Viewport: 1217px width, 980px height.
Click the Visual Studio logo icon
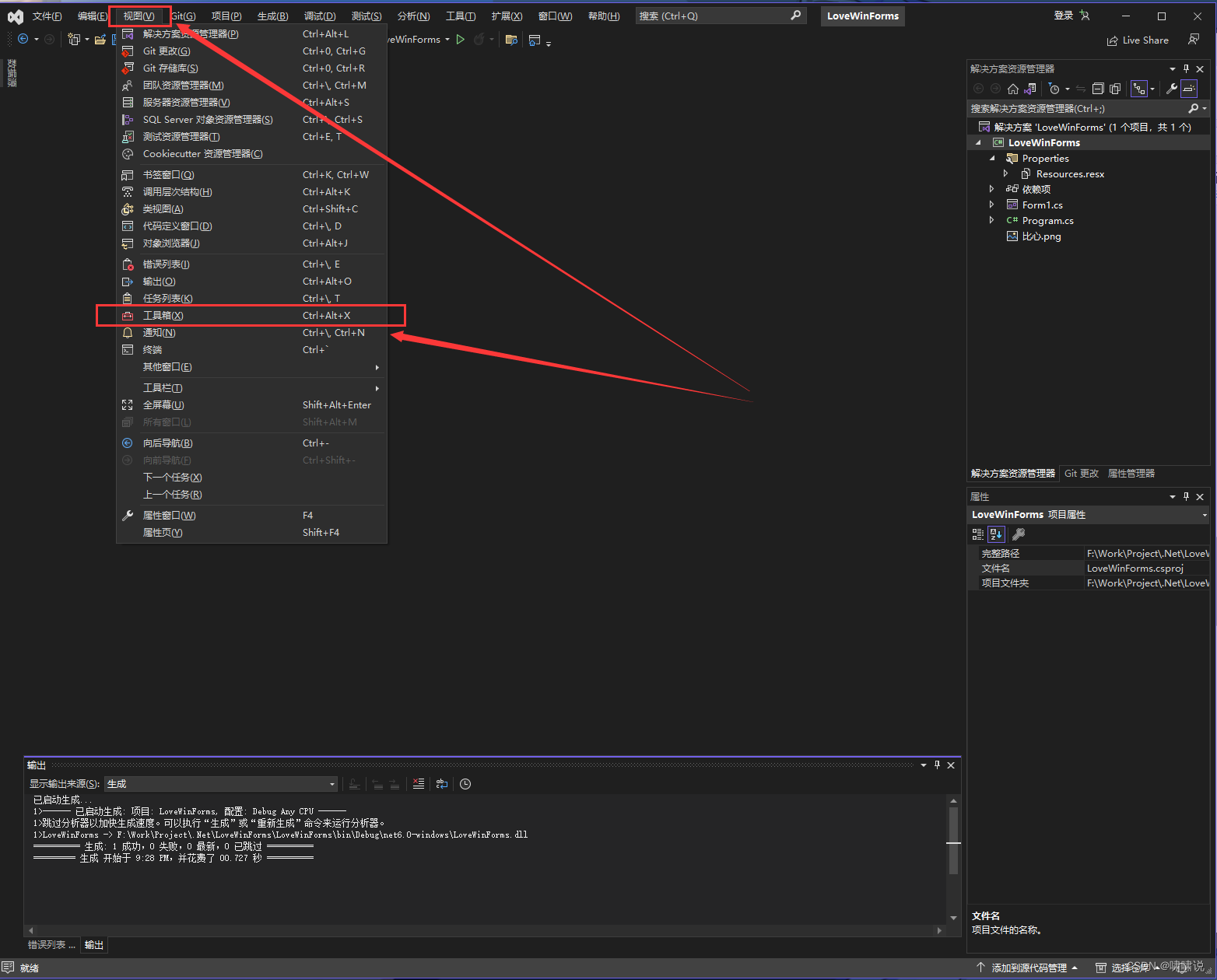point(15,16)
